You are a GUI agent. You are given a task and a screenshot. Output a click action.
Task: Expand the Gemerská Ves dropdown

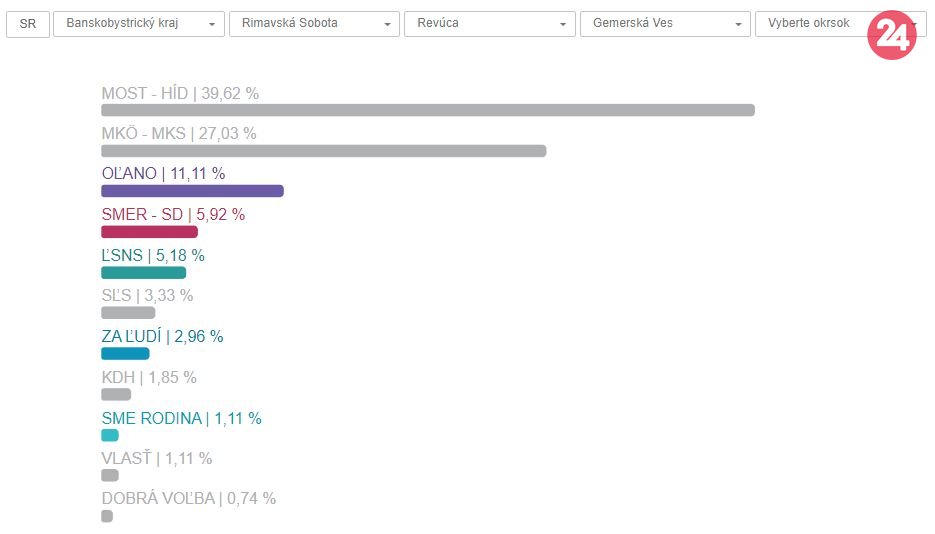point(665,23)
